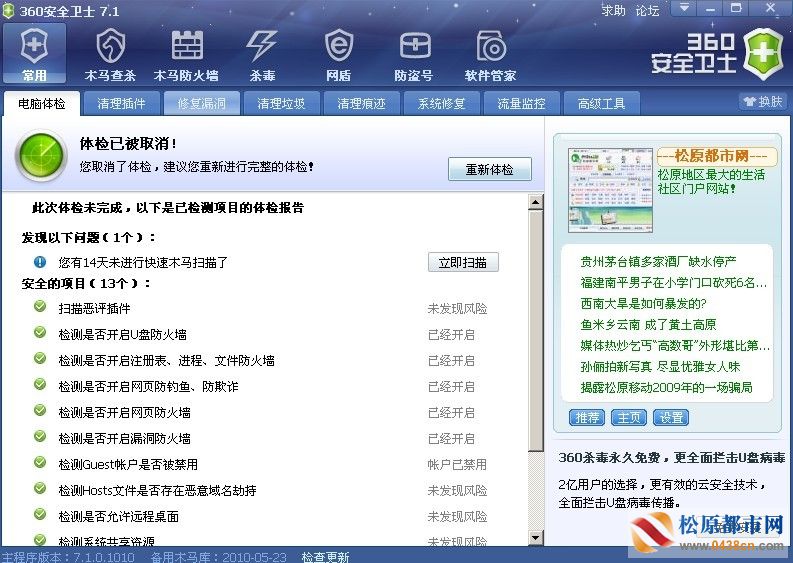Click the green radar scan icon
The height and width of the screenshot is (563, 793).
(41, 156)
